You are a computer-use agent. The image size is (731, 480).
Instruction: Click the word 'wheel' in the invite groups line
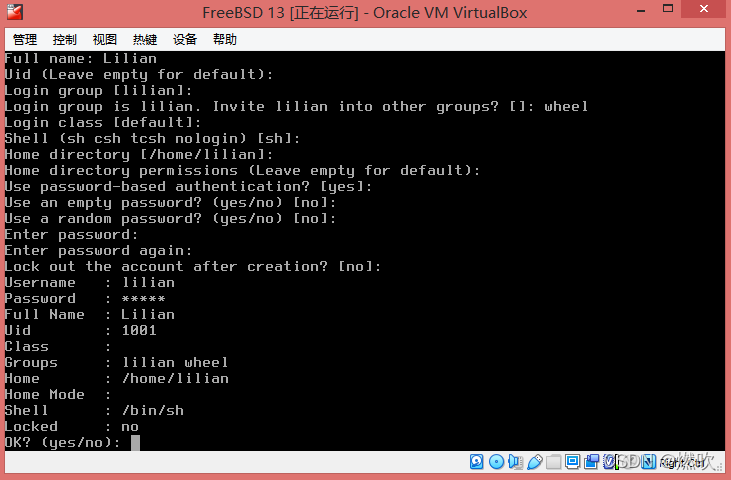(x=566, y=106)
